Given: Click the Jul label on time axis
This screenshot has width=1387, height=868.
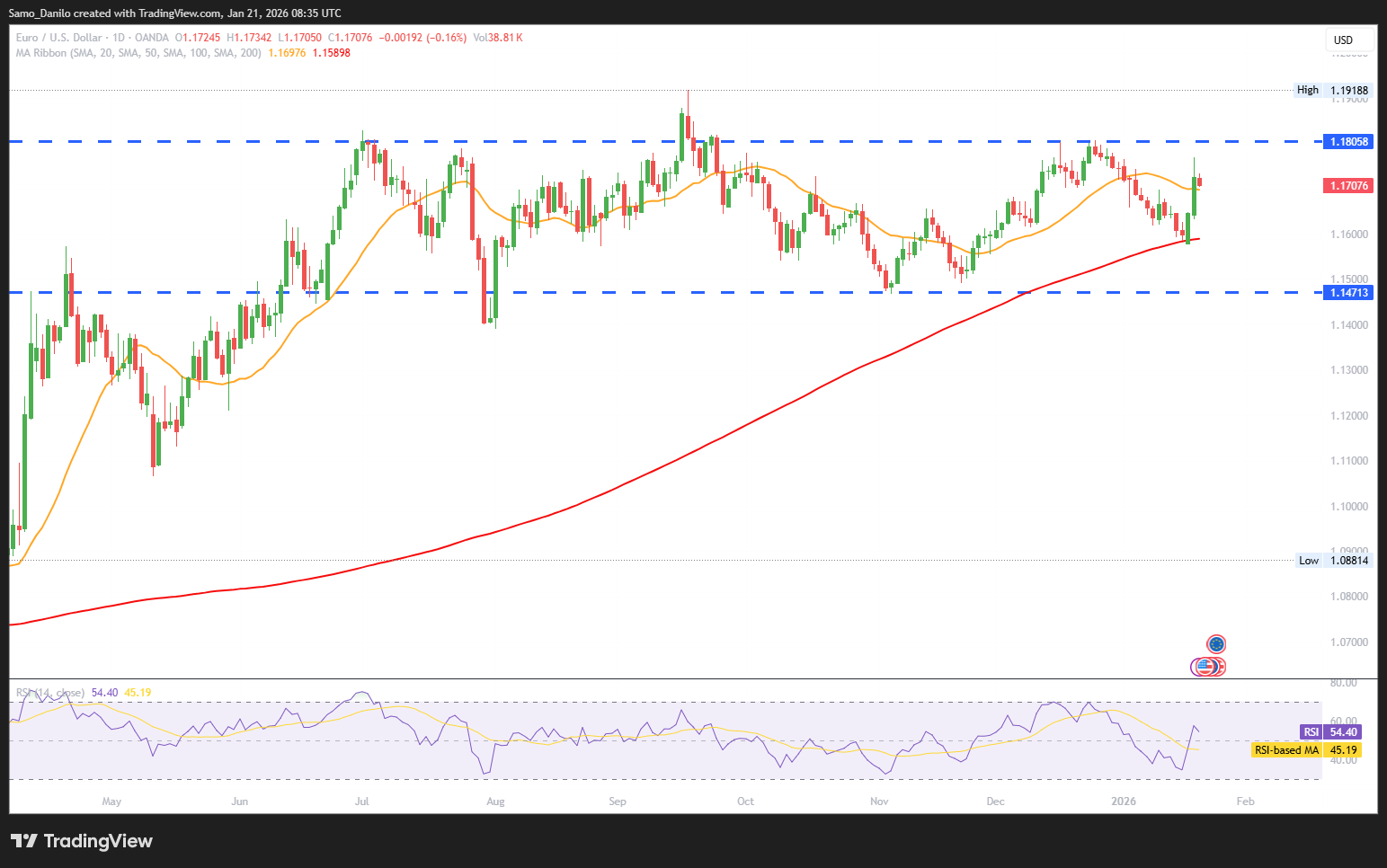Looking at the screenshot, I should 361,802.
